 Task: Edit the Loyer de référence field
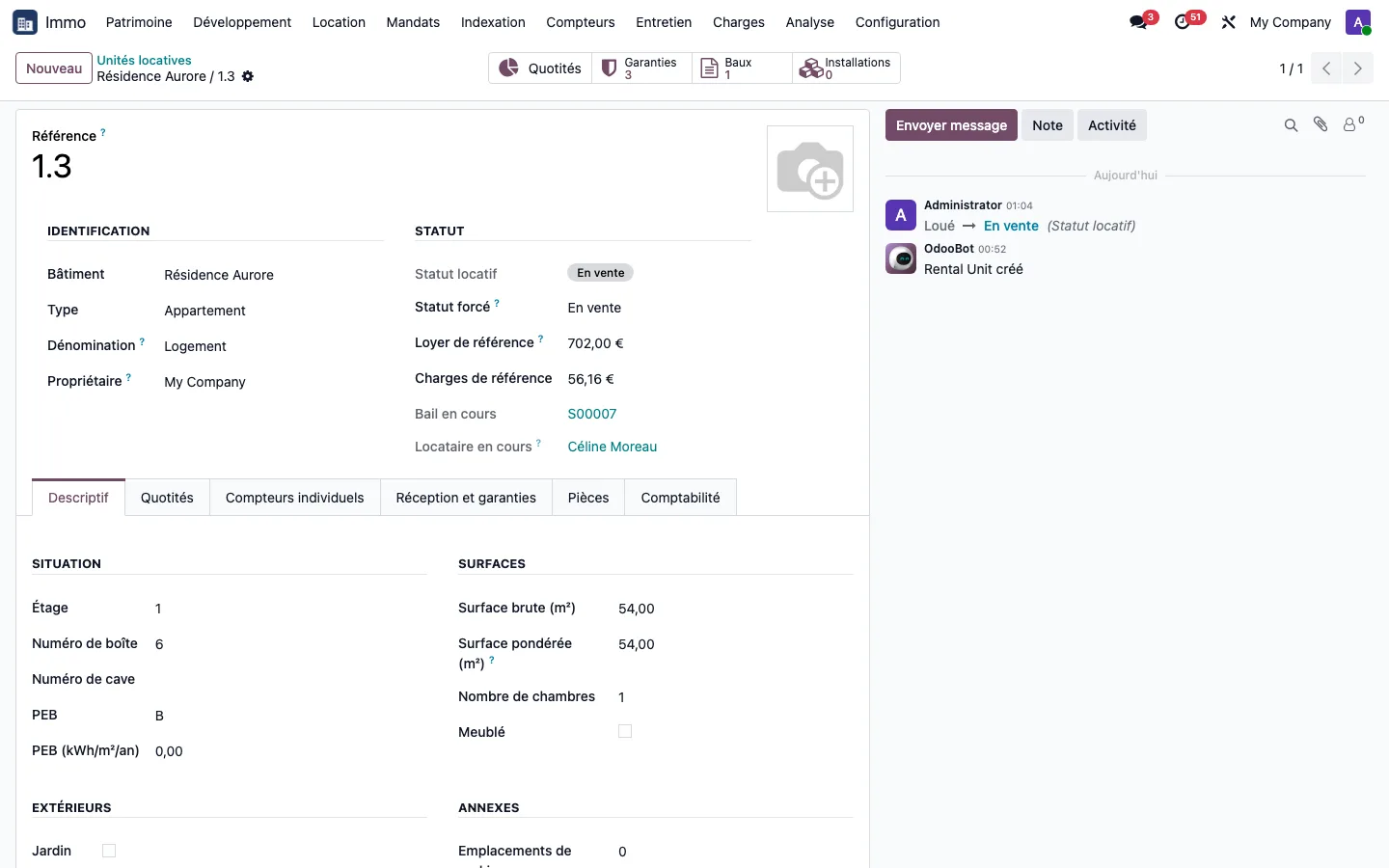point(659,343)
